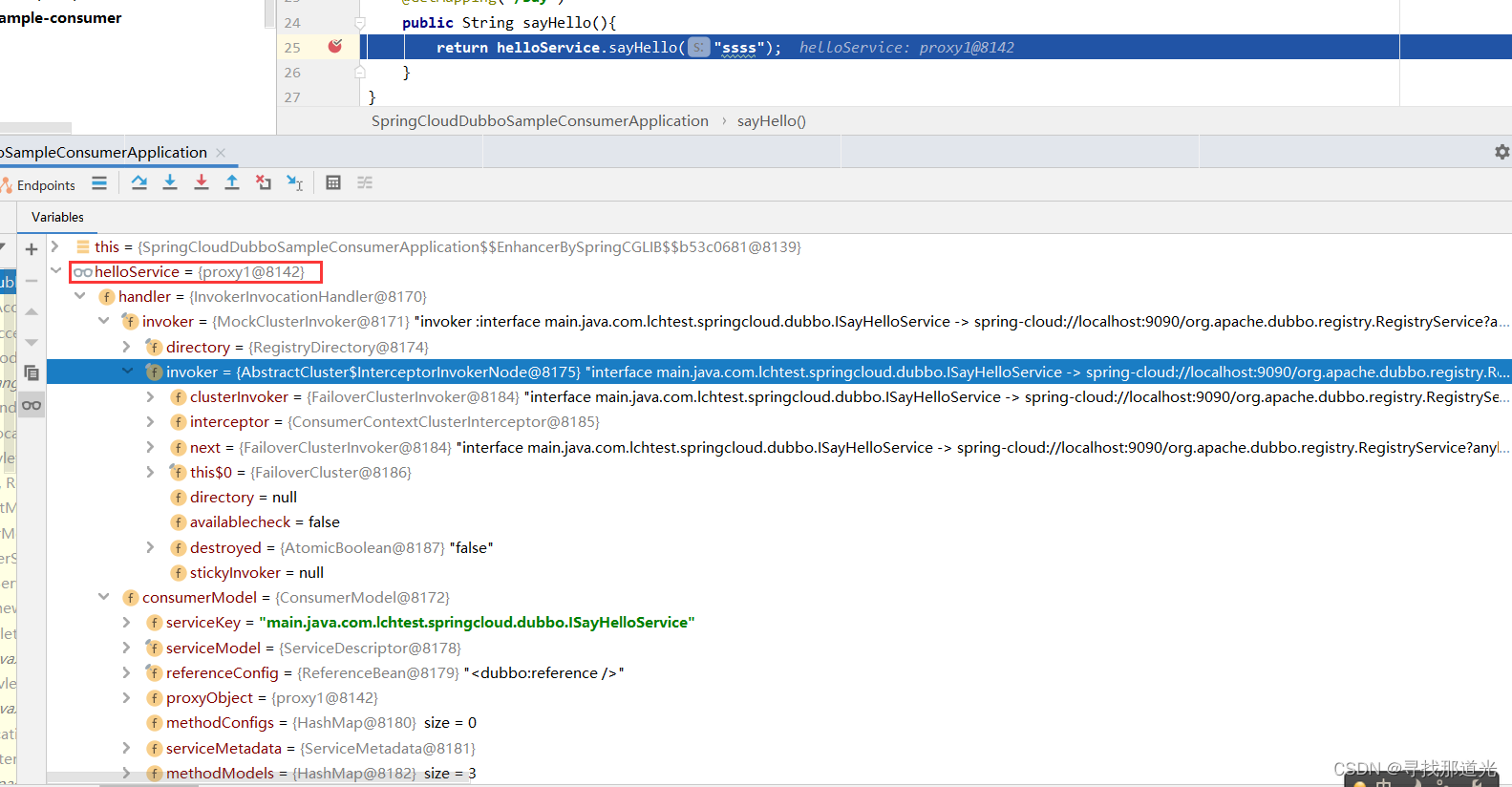1512x787 pixels.
Task: Click the Remove Watch minus icon
Action: [32, 281]
